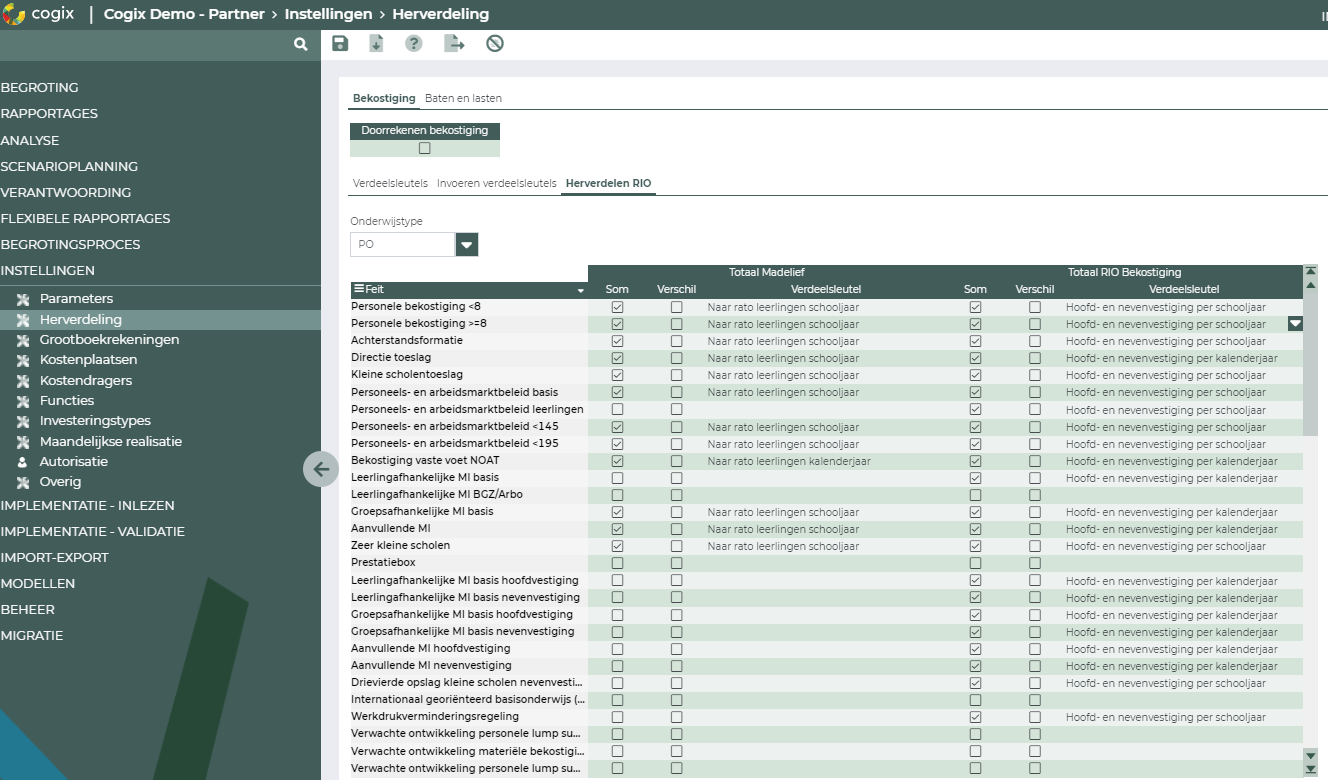Open Grootboekrekeningen settings page
Viewport: 1328px width, 780px height.
[x=110, y=340]
